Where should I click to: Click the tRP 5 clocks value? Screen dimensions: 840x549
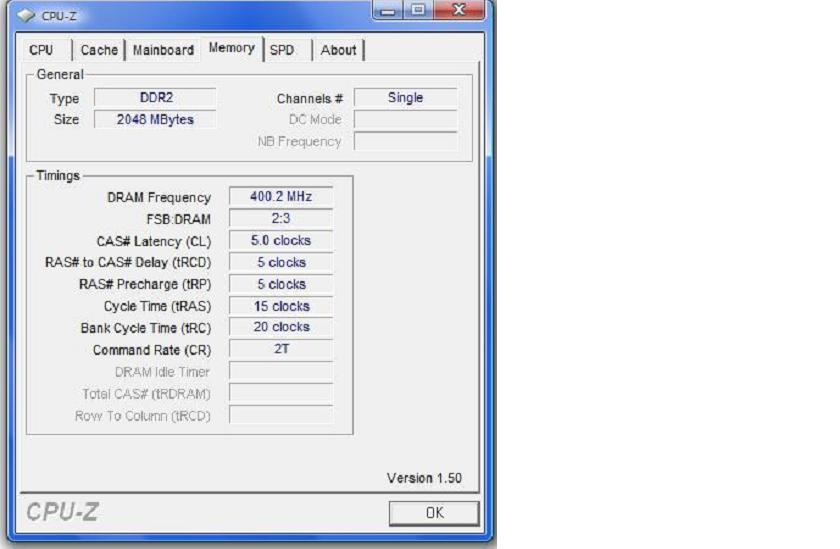281,284
